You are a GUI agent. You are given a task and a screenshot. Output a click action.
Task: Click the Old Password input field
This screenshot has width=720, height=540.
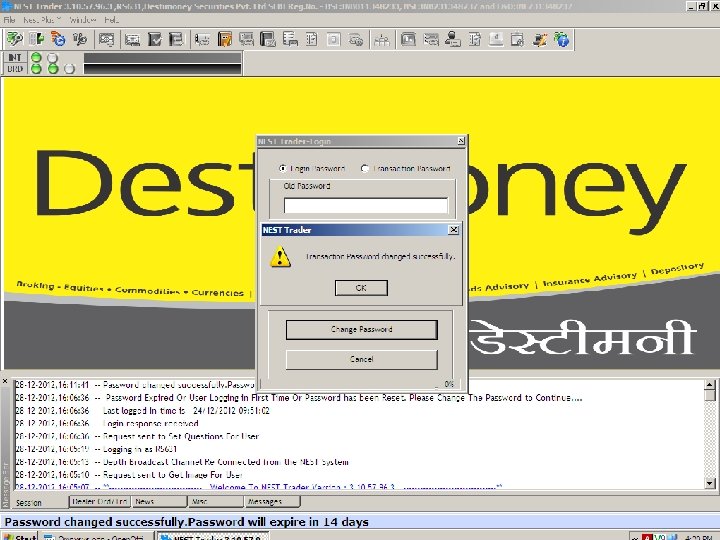(366, 205)
